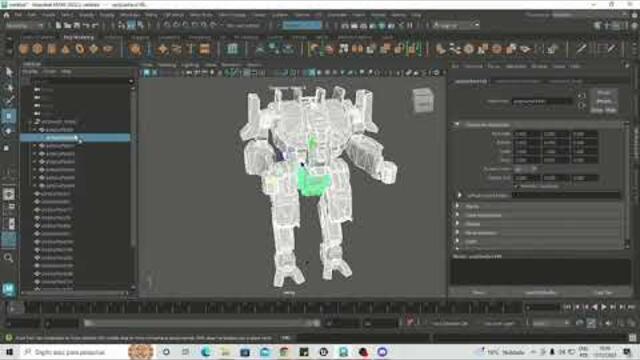Activate the Scale tool in toolbox
Image resolution: width=640 pixels, height=360 pixels.
pyautogui.click(x=7, y=148)
